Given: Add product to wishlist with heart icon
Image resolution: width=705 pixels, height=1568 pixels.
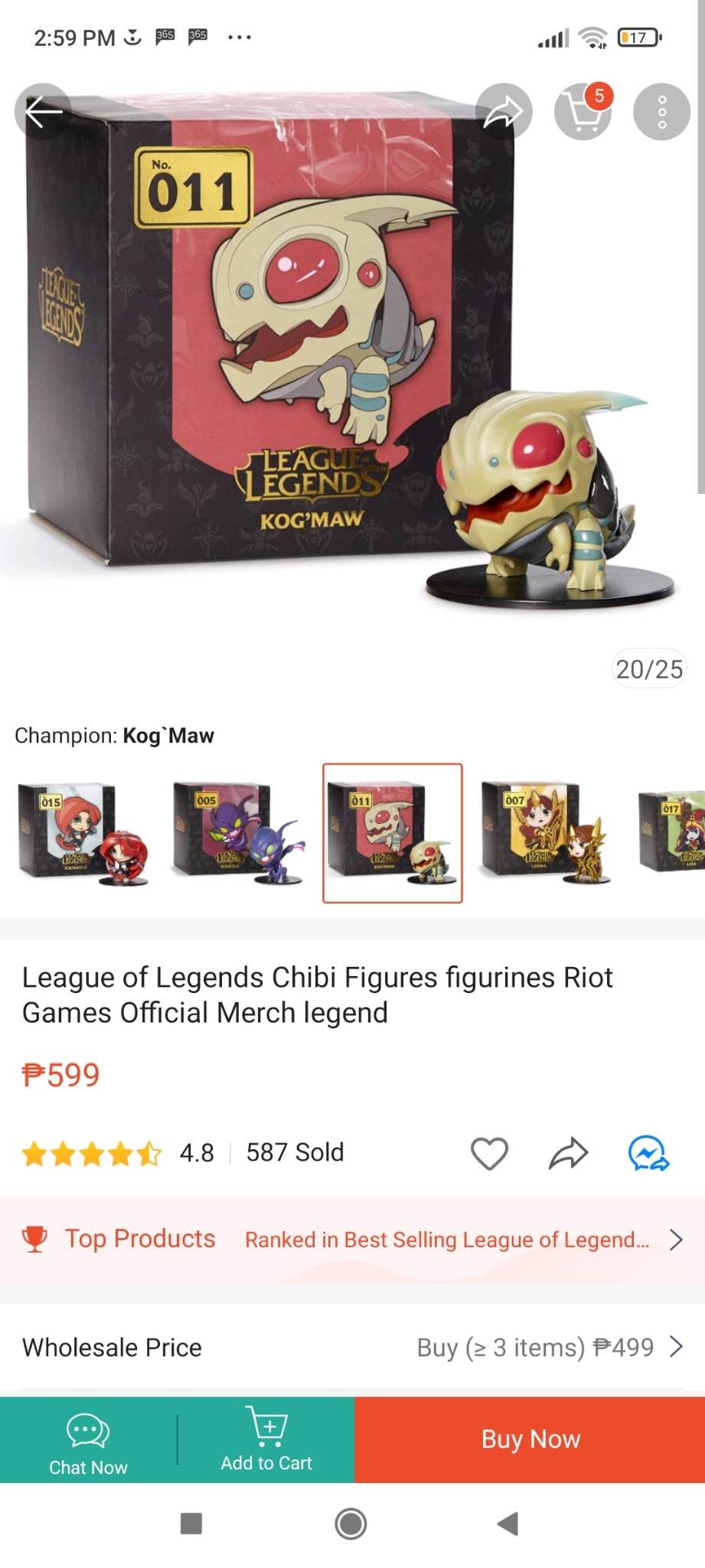Looking at the screenshot, I should (489, 1153).
